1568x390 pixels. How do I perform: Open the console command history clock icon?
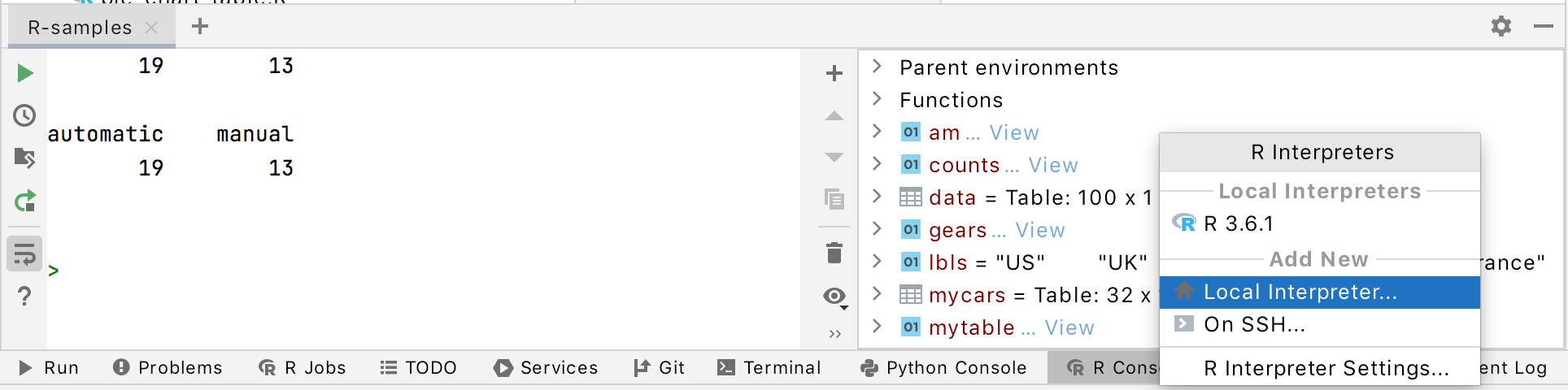pos(24,115)
